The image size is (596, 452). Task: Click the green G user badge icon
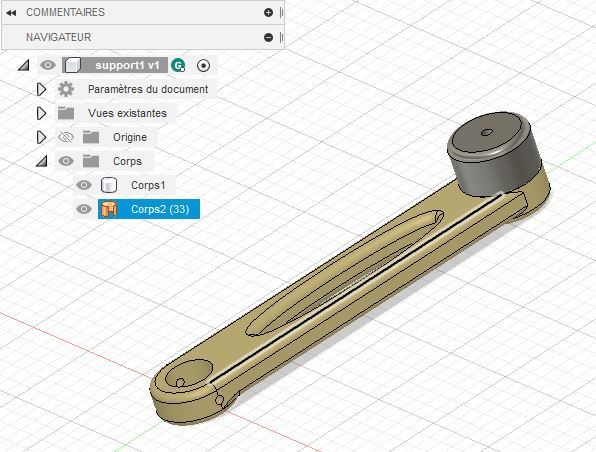[178, 65]
